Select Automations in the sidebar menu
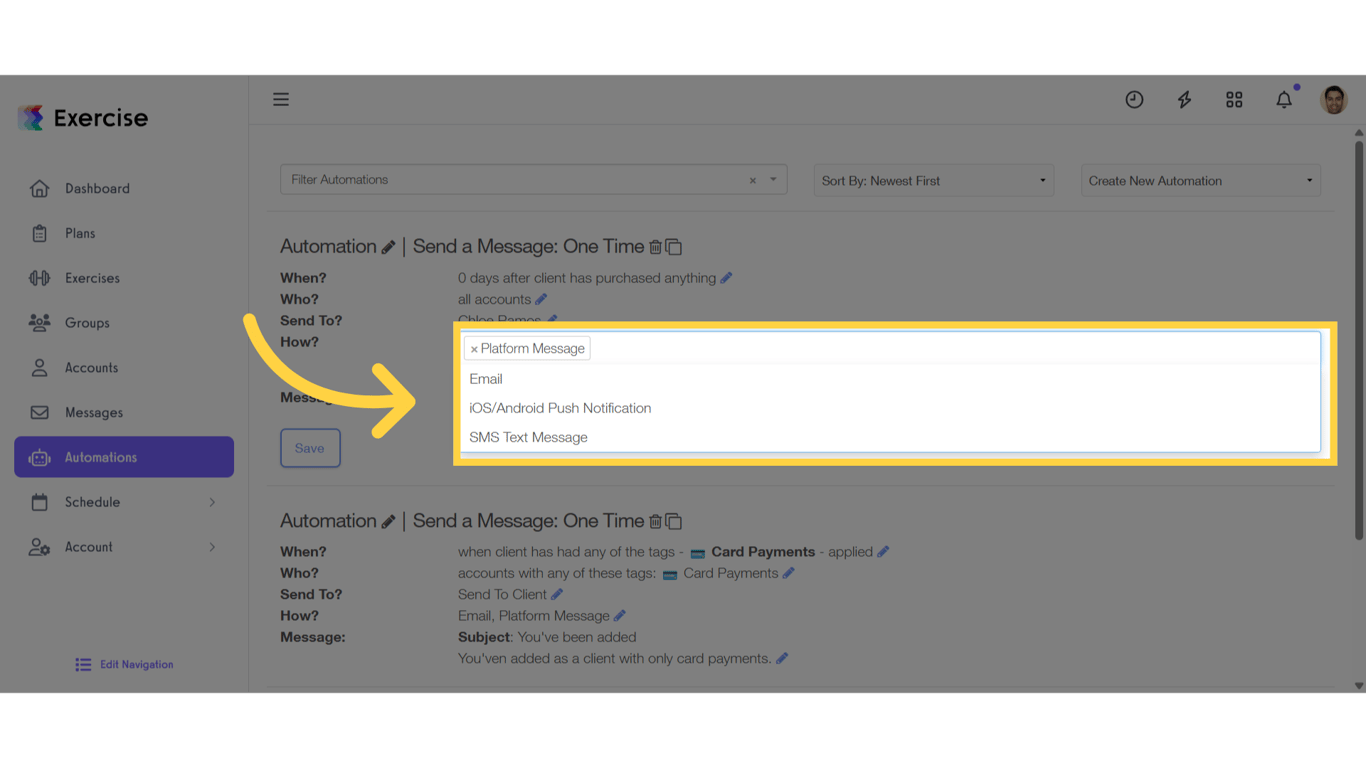 pos(103,456)
